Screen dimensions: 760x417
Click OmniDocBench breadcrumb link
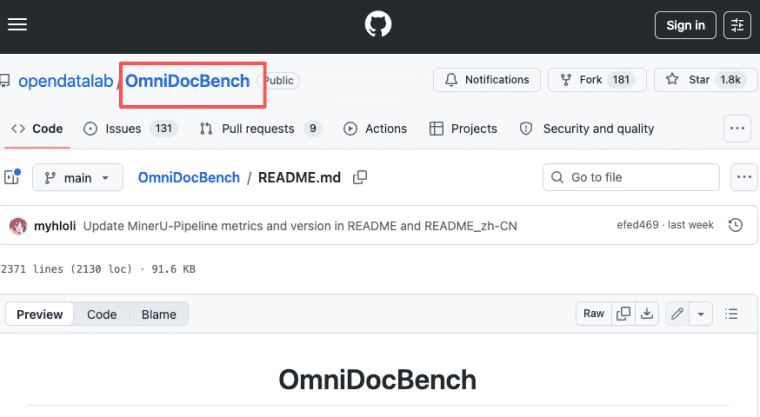[189, 177]
